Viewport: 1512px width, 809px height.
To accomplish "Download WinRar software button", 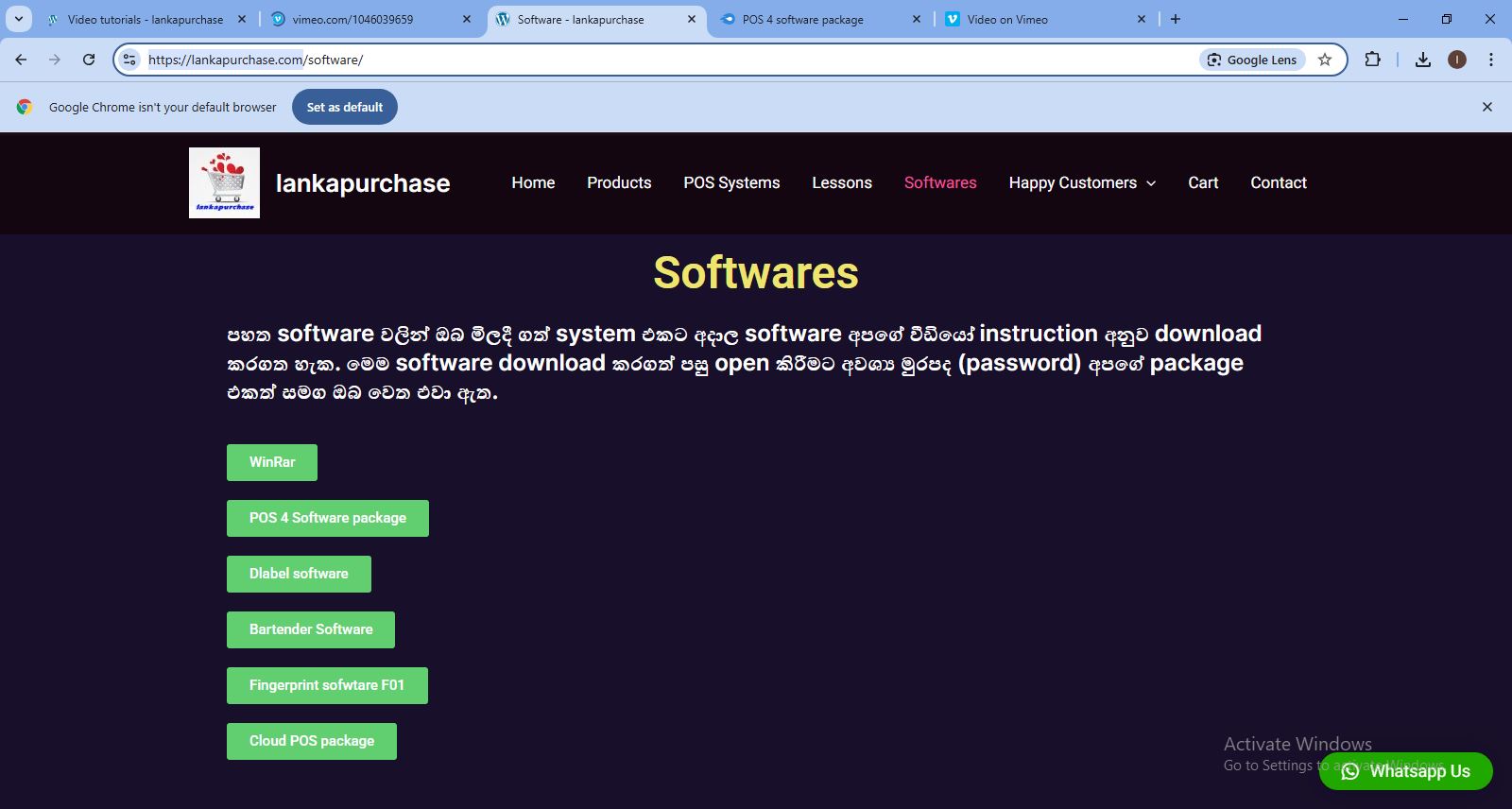I will point(272,462).
